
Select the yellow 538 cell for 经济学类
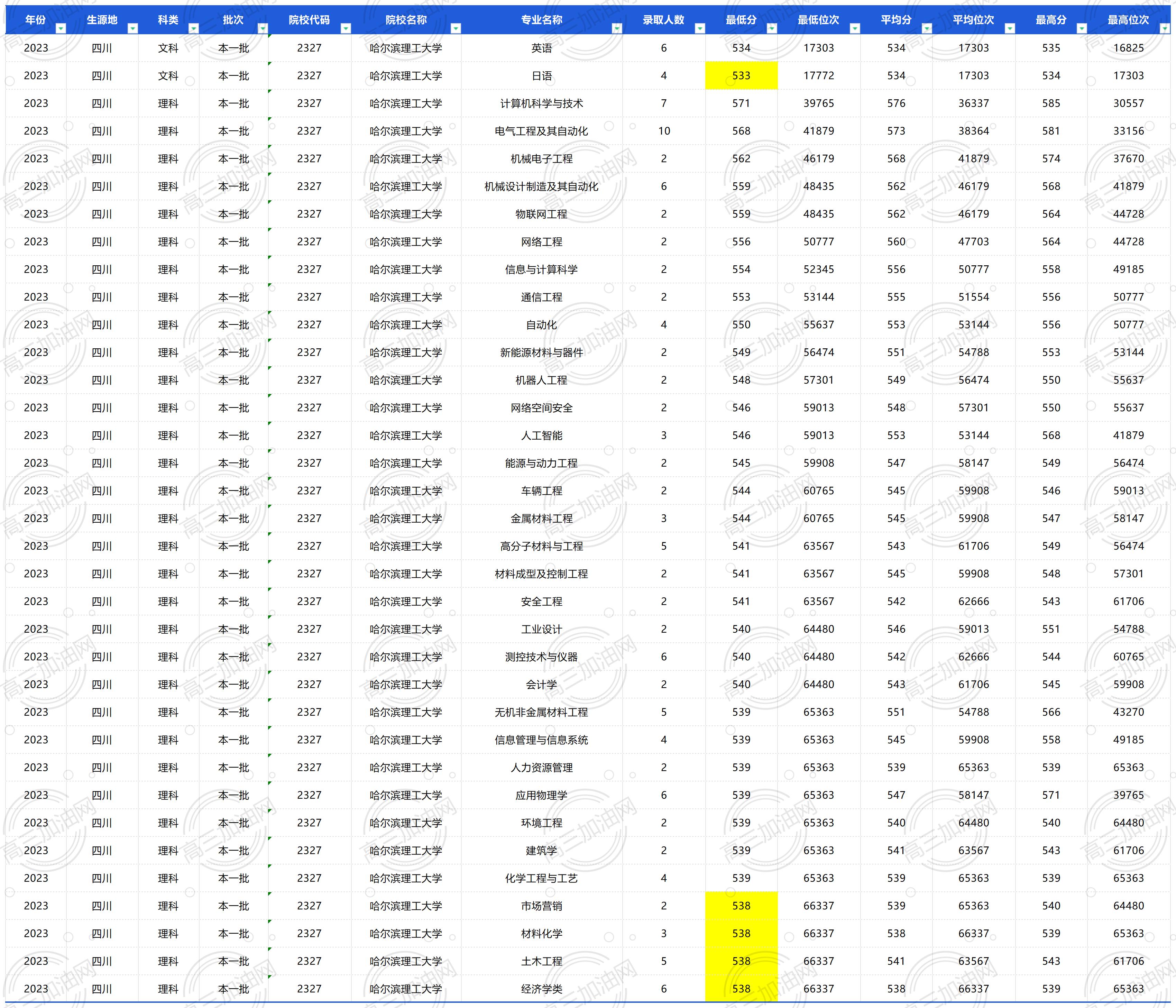click(741, 989)
